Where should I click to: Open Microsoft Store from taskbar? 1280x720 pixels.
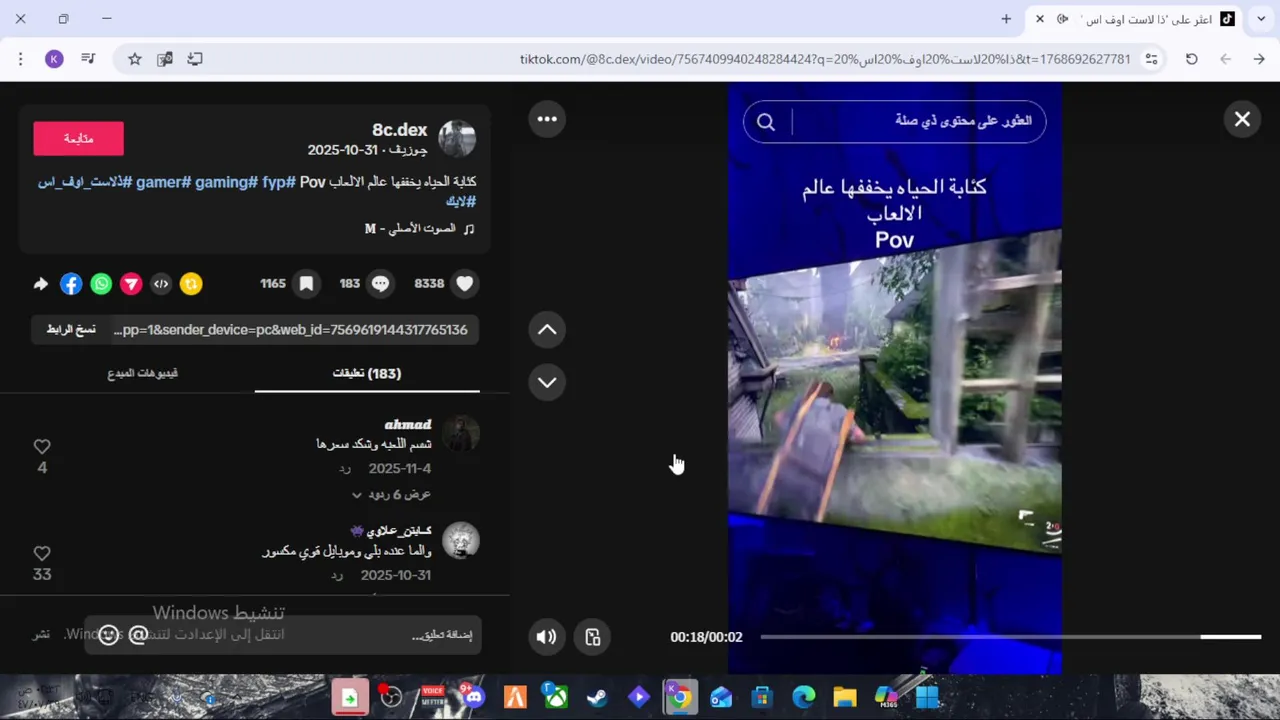762,697
